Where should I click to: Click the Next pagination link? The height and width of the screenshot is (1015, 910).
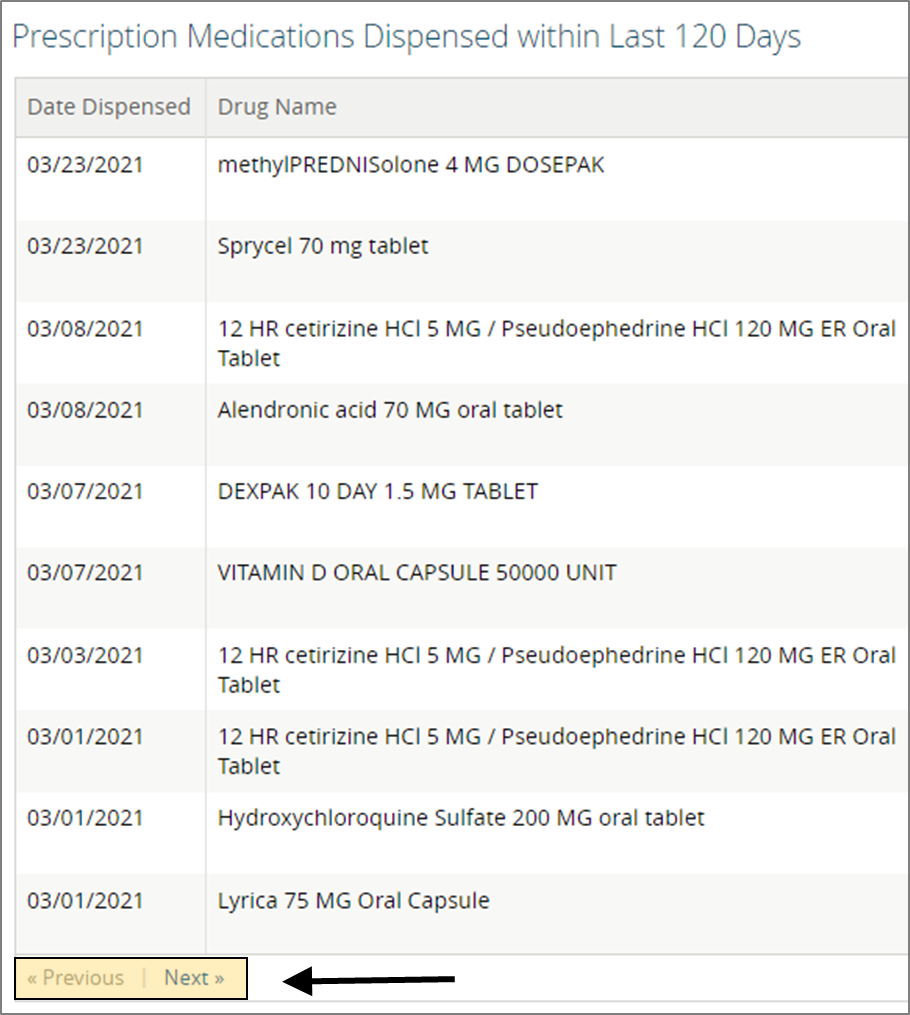point(194,978)
